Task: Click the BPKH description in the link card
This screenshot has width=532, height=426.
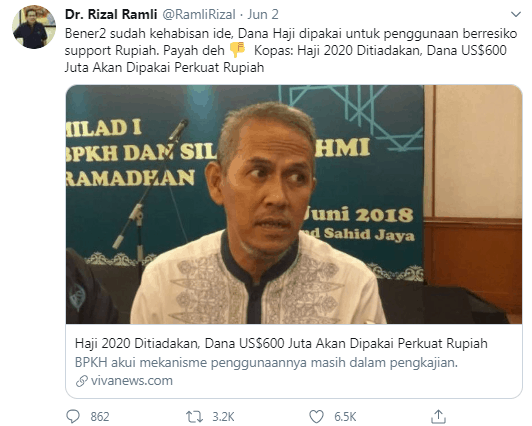Action: point(266,363)
